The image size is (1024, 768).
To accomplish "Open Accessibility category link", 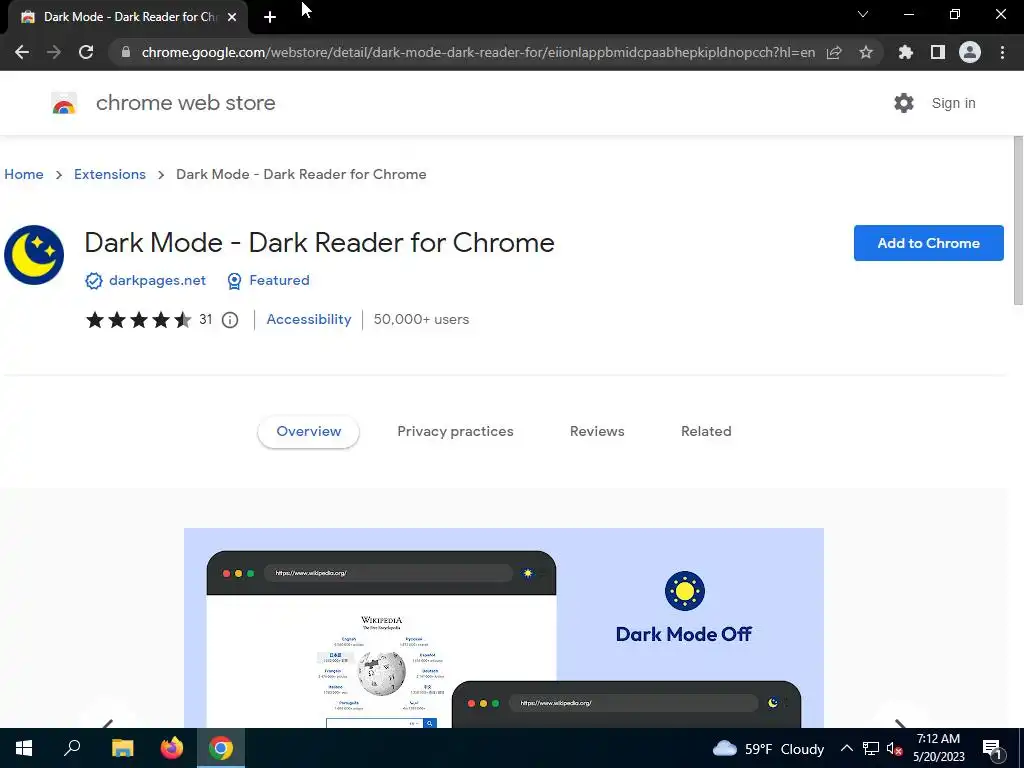I will 309,319.
